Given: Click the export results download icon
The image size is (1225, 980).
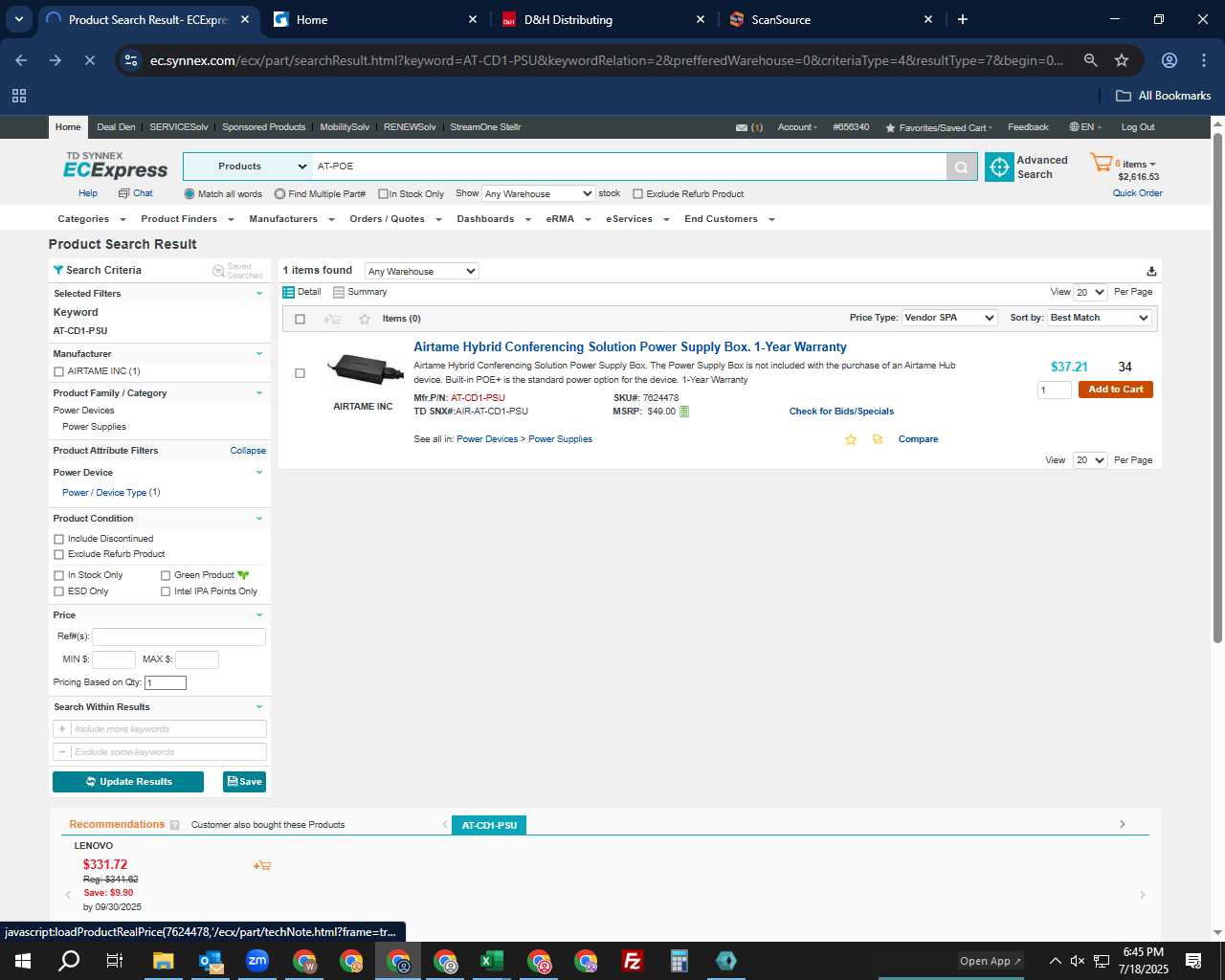Looking at the screenshot, I should (x=1151, y=272).
